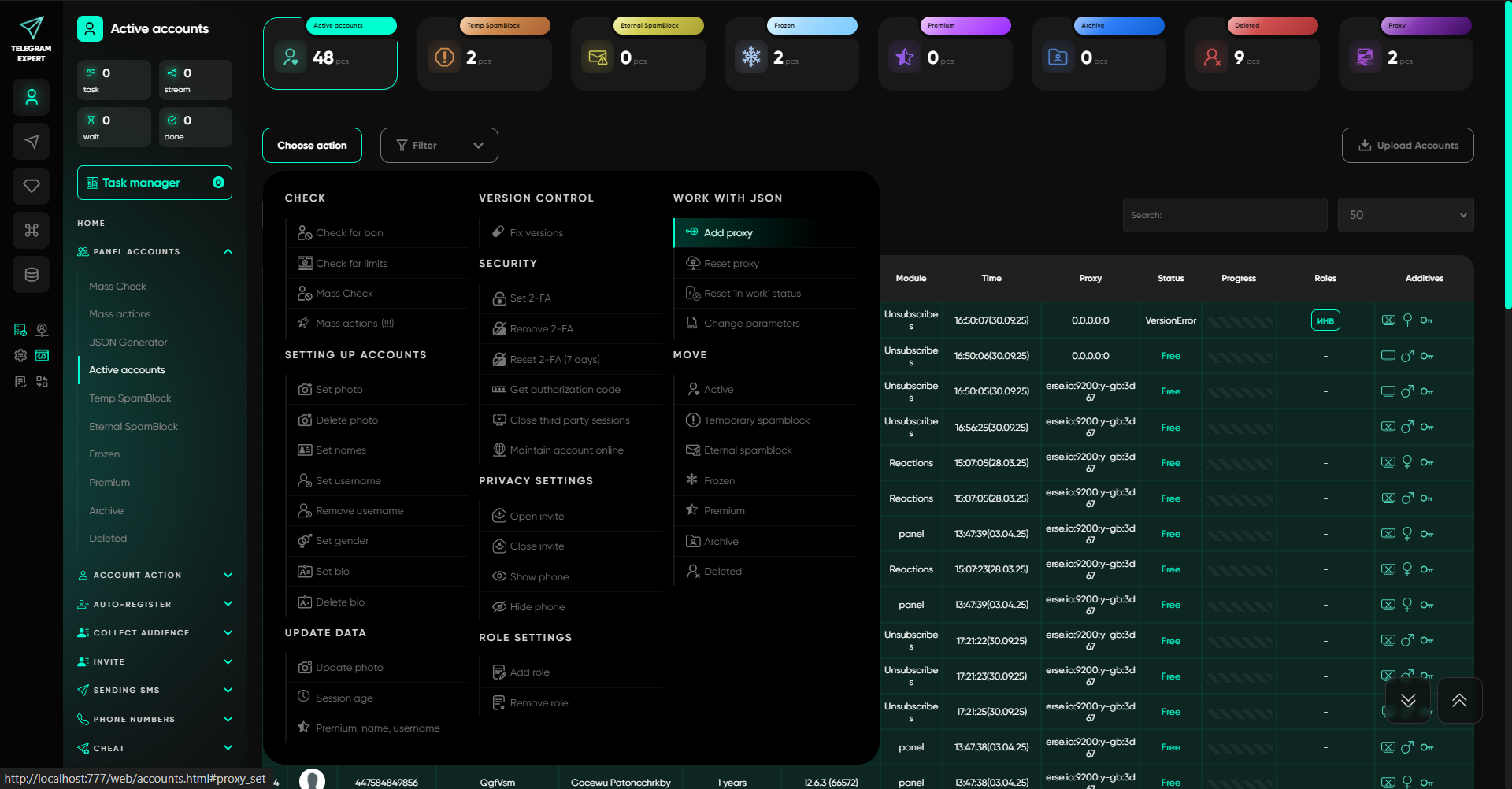Open the heart icon in left rail
1512x789 pixels.
coord(31,186)
